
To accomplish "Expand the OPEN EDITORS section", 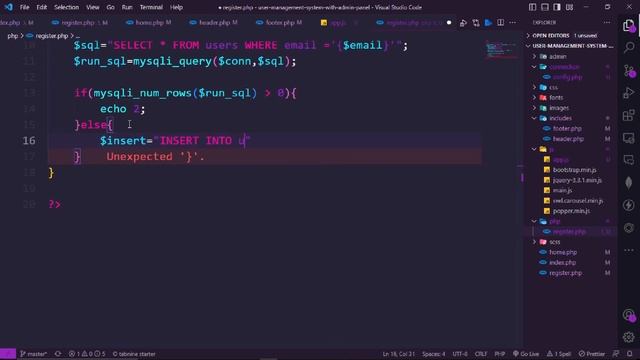I will [571, 36].
